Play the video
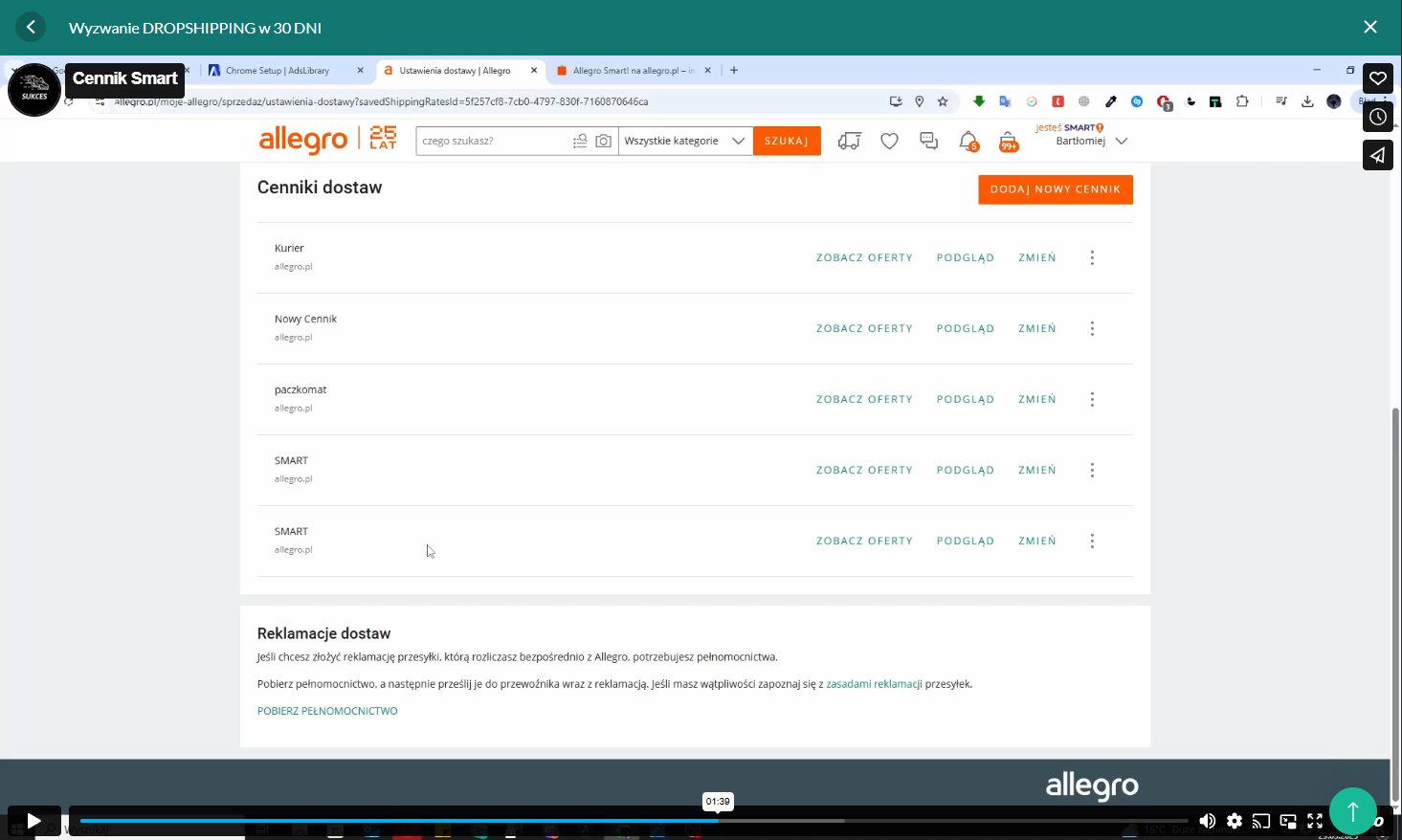This screenshot has width=1402, height=840. (x=33, y=821)
